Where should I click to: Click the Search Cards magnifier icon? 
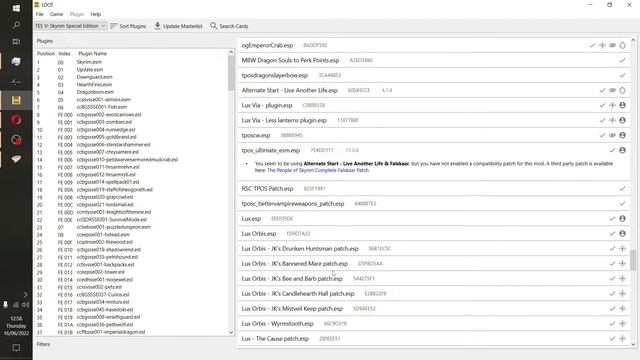pos(213,26)
